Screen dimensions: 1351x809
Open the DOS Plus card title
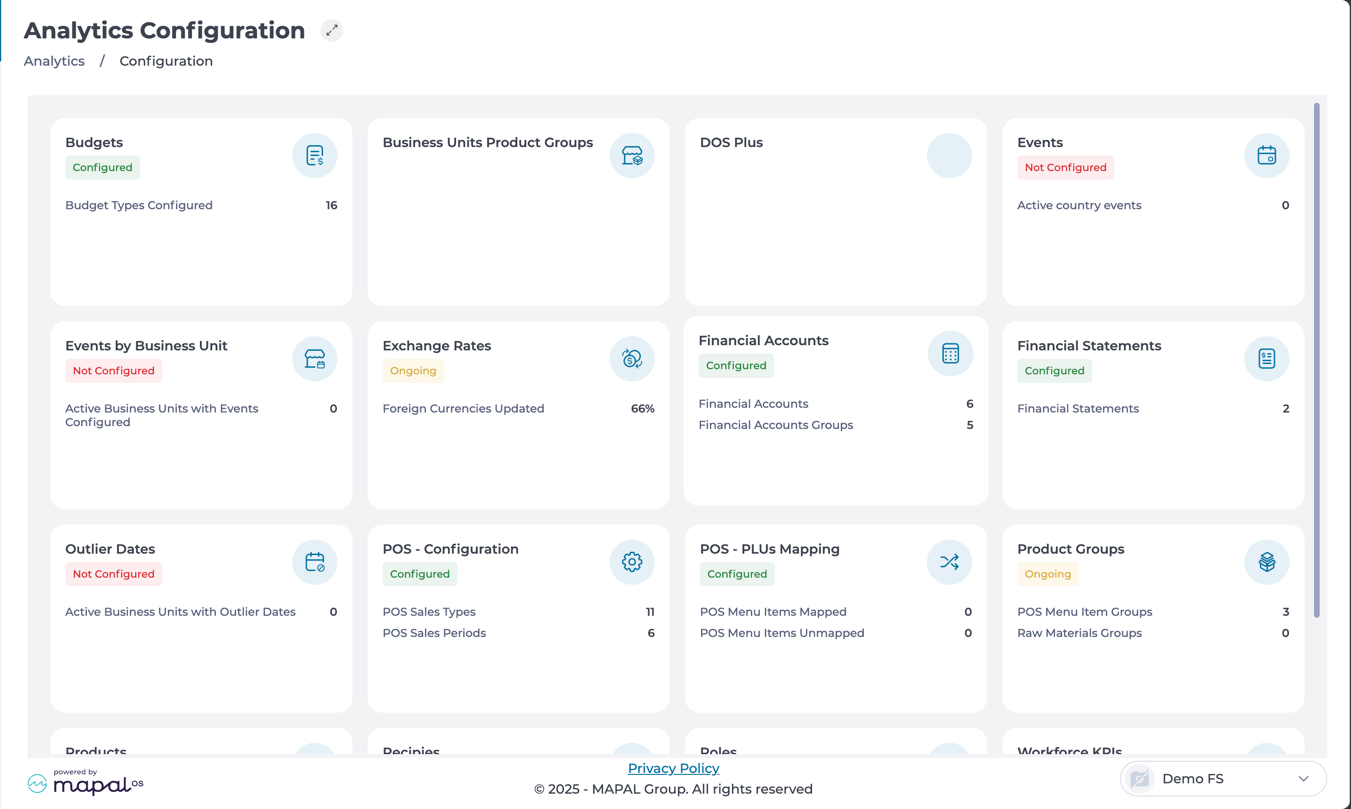pyautogui.click(x=731, y=143)
